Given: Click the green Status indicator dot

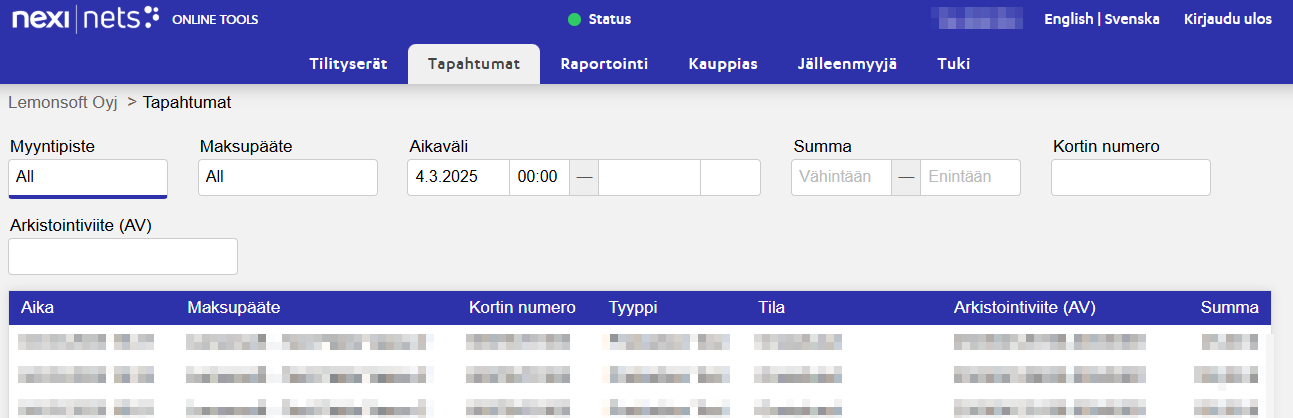Looking at the screenshot, I should click(574, 19).
